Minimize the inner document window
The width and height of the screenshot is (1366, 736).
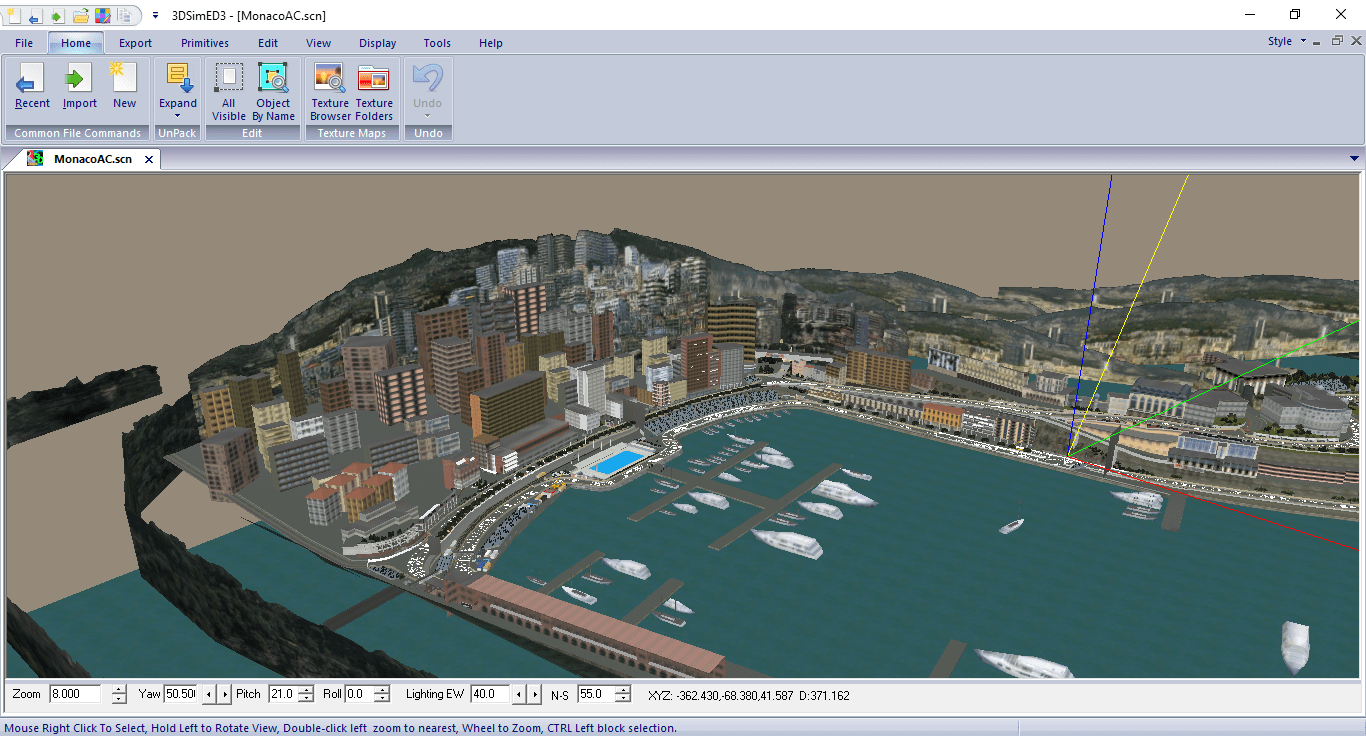click(1319, 42)
